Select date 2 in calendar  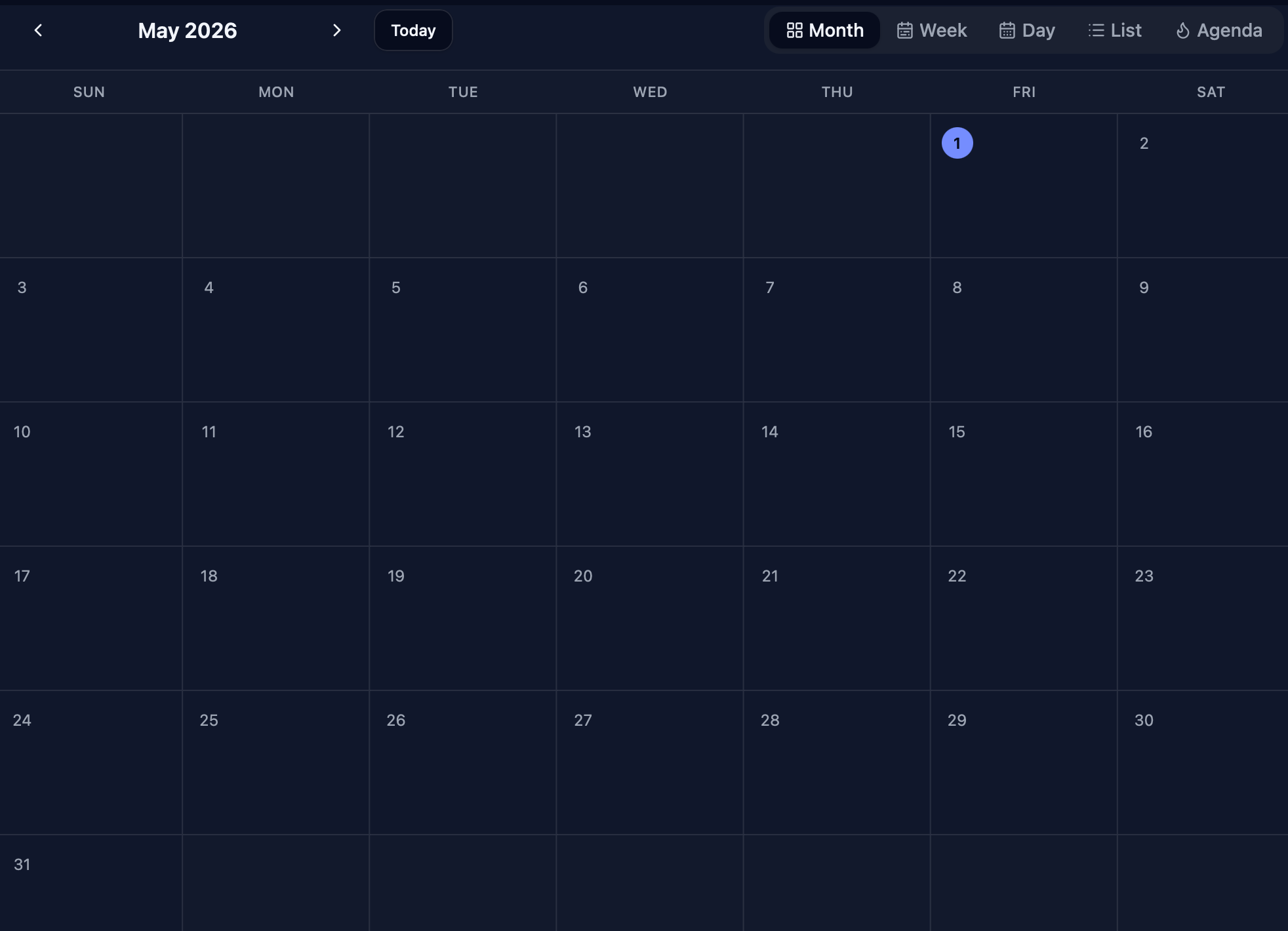pos(1144,143)
